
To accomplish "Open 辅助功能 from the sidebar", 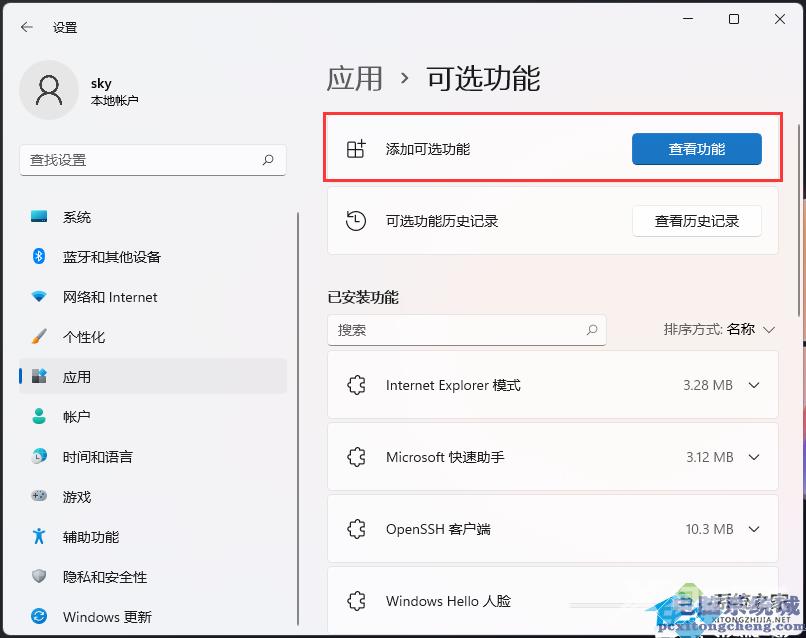I will [x=153, y=537].
